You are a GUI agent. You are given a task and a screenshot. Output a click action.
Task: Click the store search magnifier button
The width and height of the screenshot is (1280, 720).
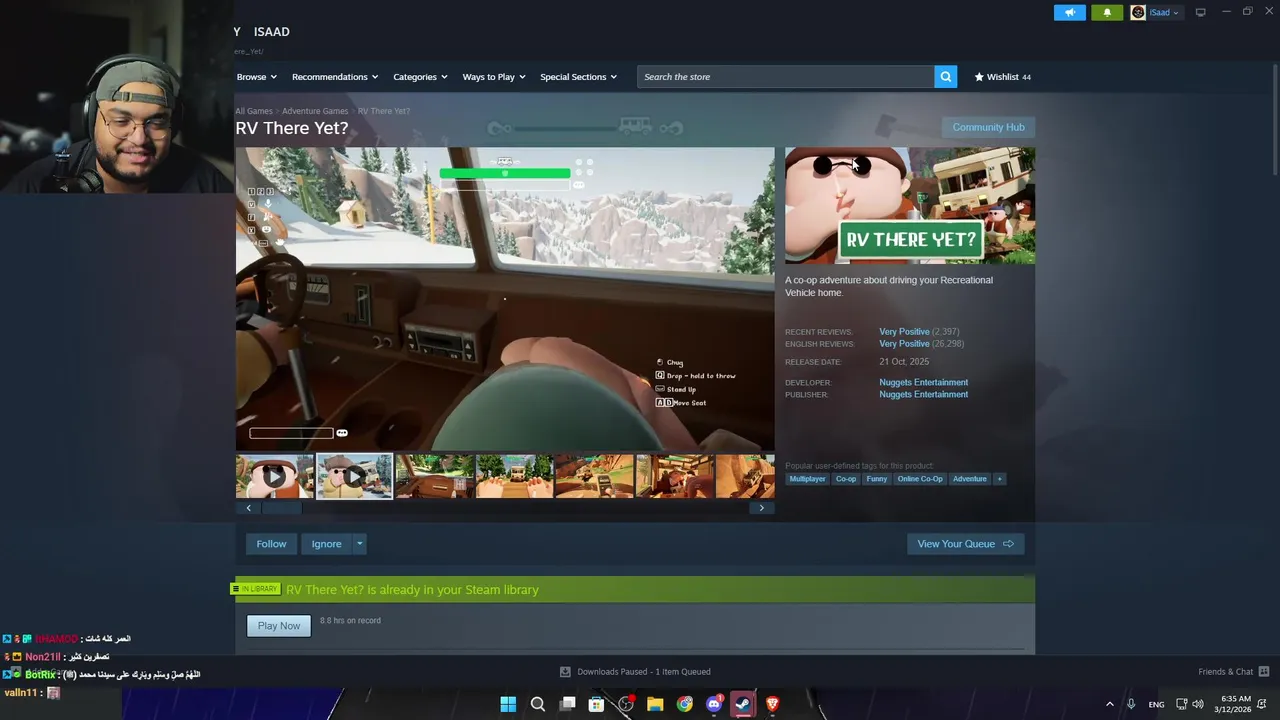coord(945,77)
